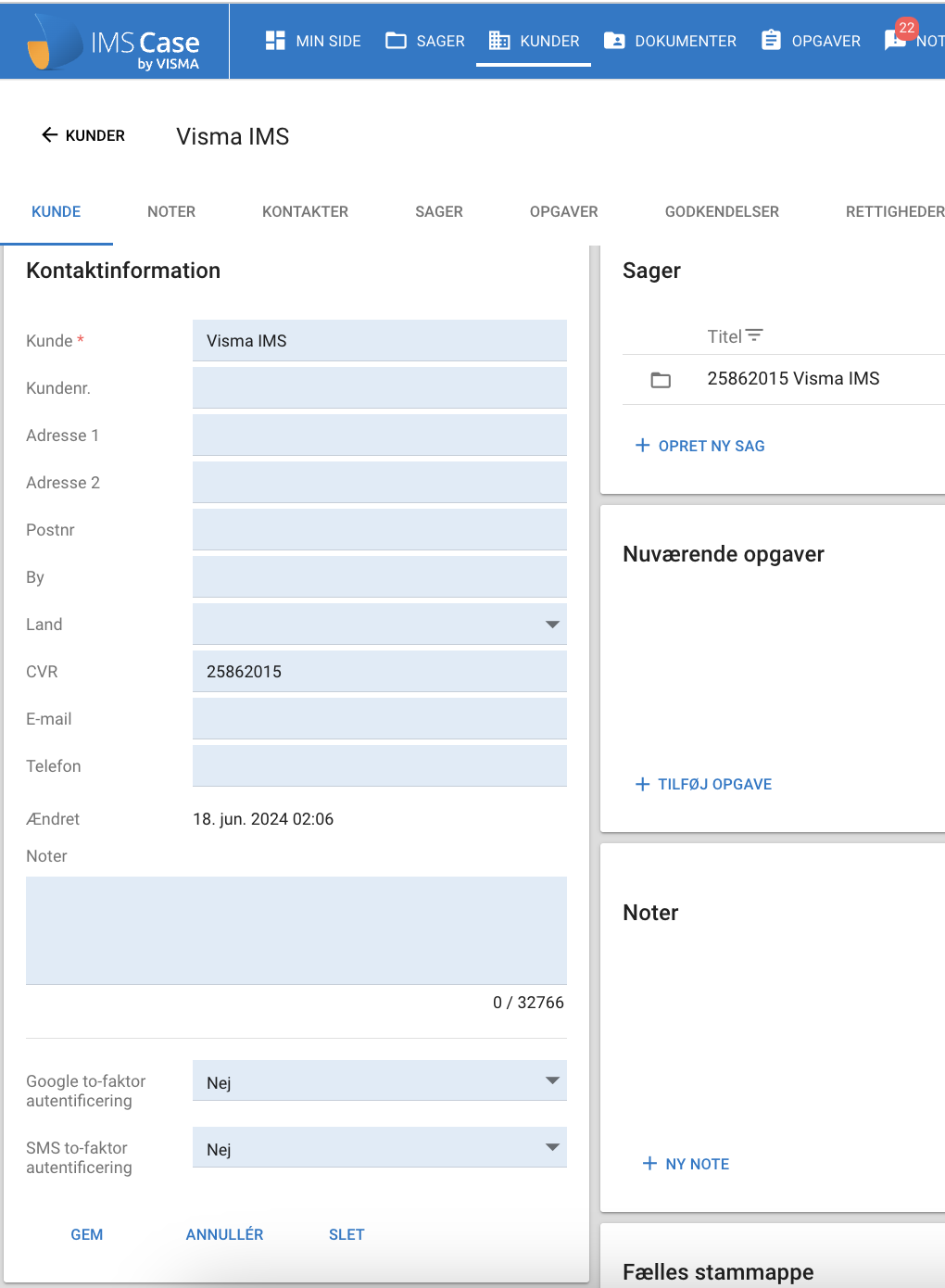This screenshot has width=945, height=1288.
Task: Click the Sager folder icon in navbar
Action: coord(396,41)
